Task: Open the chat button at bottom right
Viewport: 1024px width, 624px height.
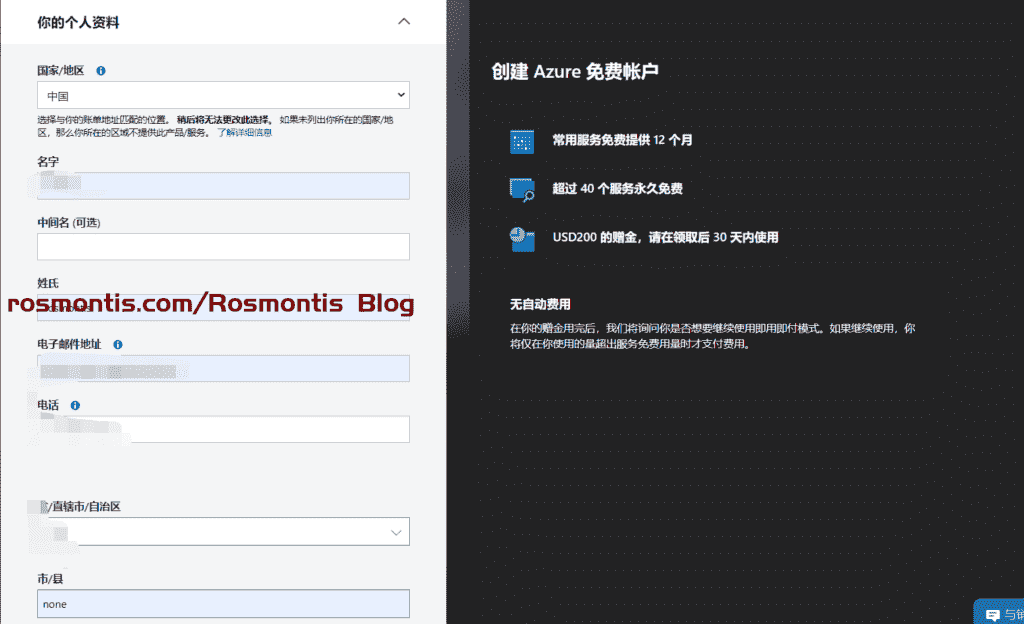Action: (x=999, y=613)
